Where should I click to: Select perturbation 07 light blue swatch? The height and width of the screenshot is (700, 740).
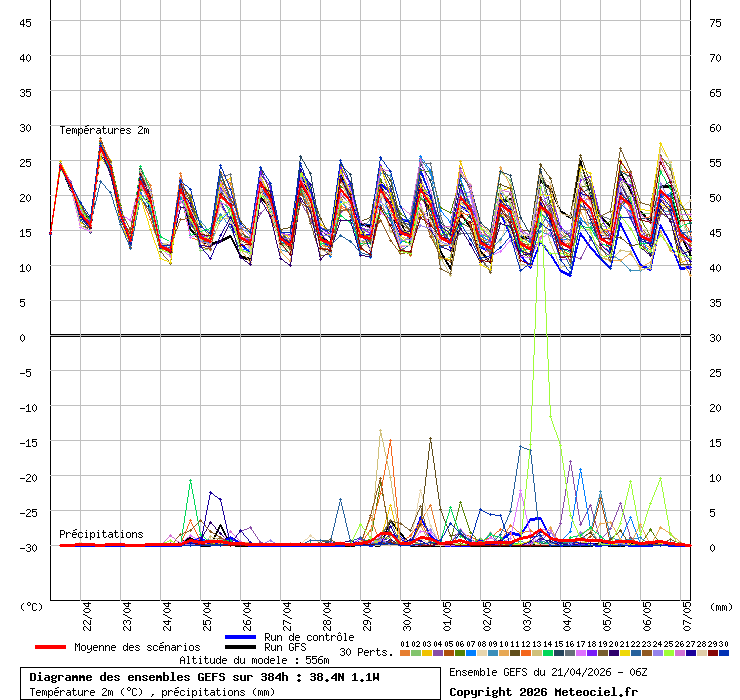pyautogui.click(x=471, y=653)
